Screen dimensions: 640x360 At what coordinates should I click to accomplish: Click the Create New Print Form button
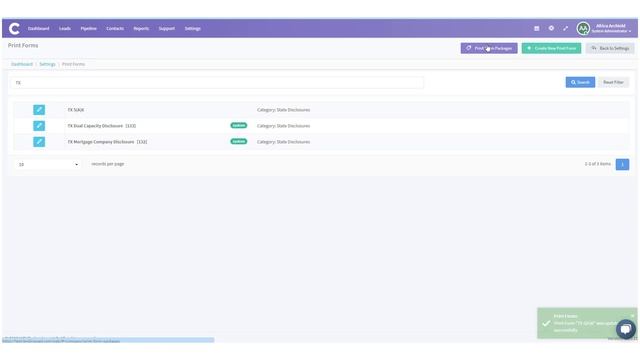tap(551, 48)
